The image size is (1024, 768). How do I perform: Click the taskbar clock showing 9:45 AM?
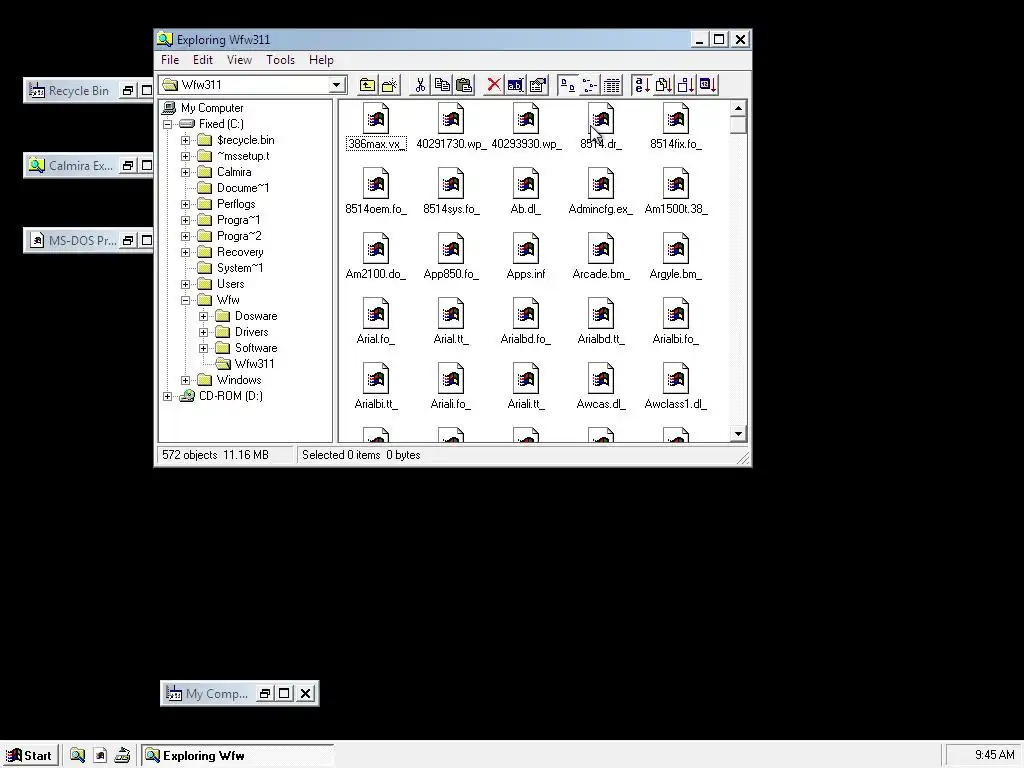click(x=994, y=755)
